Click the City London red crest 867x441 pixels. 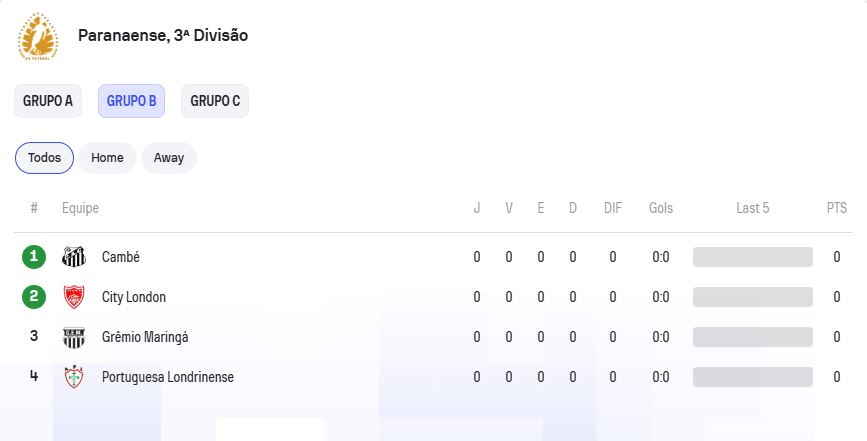tap(74, 297)
